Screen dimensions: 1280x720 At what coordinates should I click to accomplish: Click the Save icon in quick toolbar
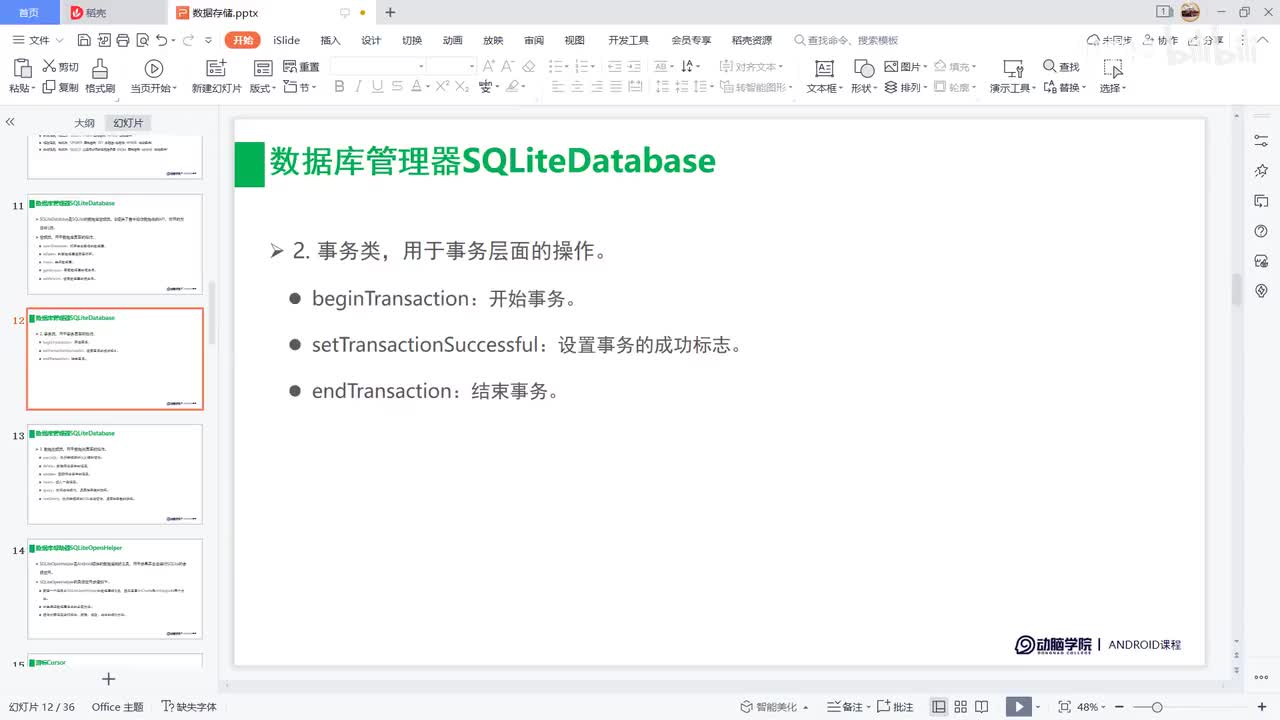pyautogui.click(x=84, y=40)
